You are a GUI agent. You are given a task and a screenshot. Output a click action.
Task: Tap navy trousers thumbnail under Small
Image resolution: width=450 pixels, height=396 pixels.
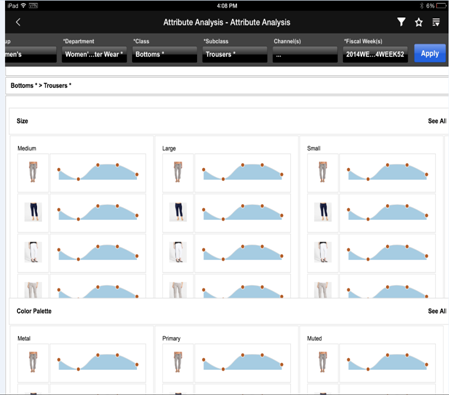pos(322,212)
